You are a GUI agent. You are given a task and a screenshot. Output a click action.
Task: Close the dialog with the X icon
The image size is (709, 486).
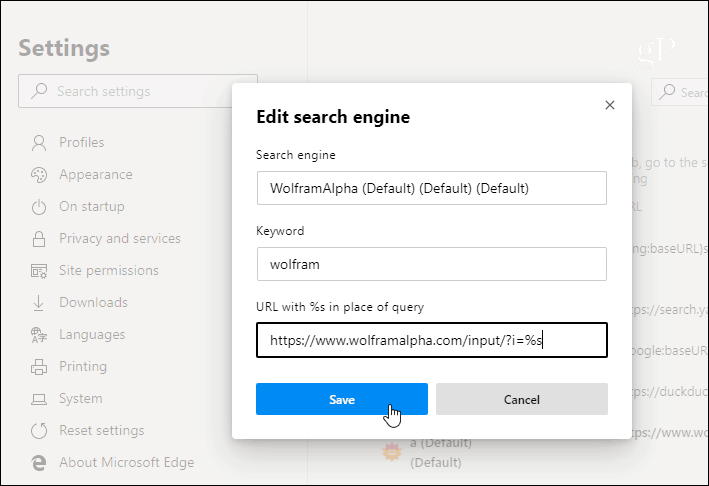click(x=610, y=105)
